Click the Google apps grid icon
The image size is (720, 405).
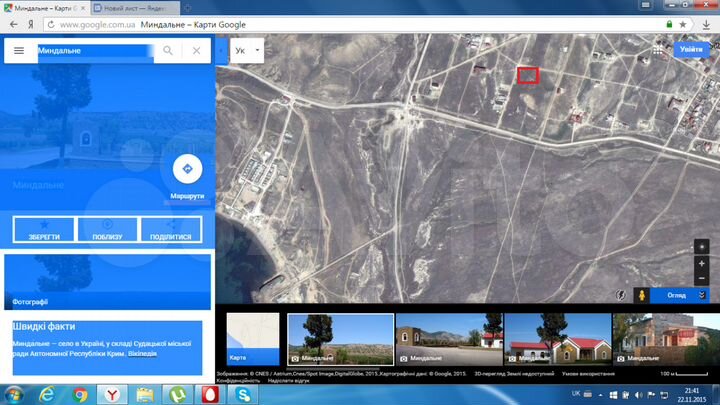(x=658, y=50)
